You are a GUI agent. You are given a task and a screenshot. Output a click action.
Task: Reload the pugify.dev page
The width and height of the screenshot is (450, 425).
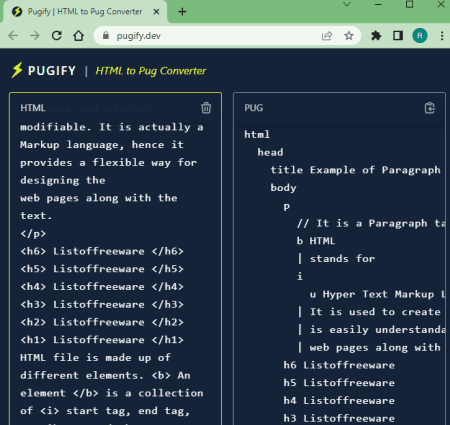click(57, 36)
